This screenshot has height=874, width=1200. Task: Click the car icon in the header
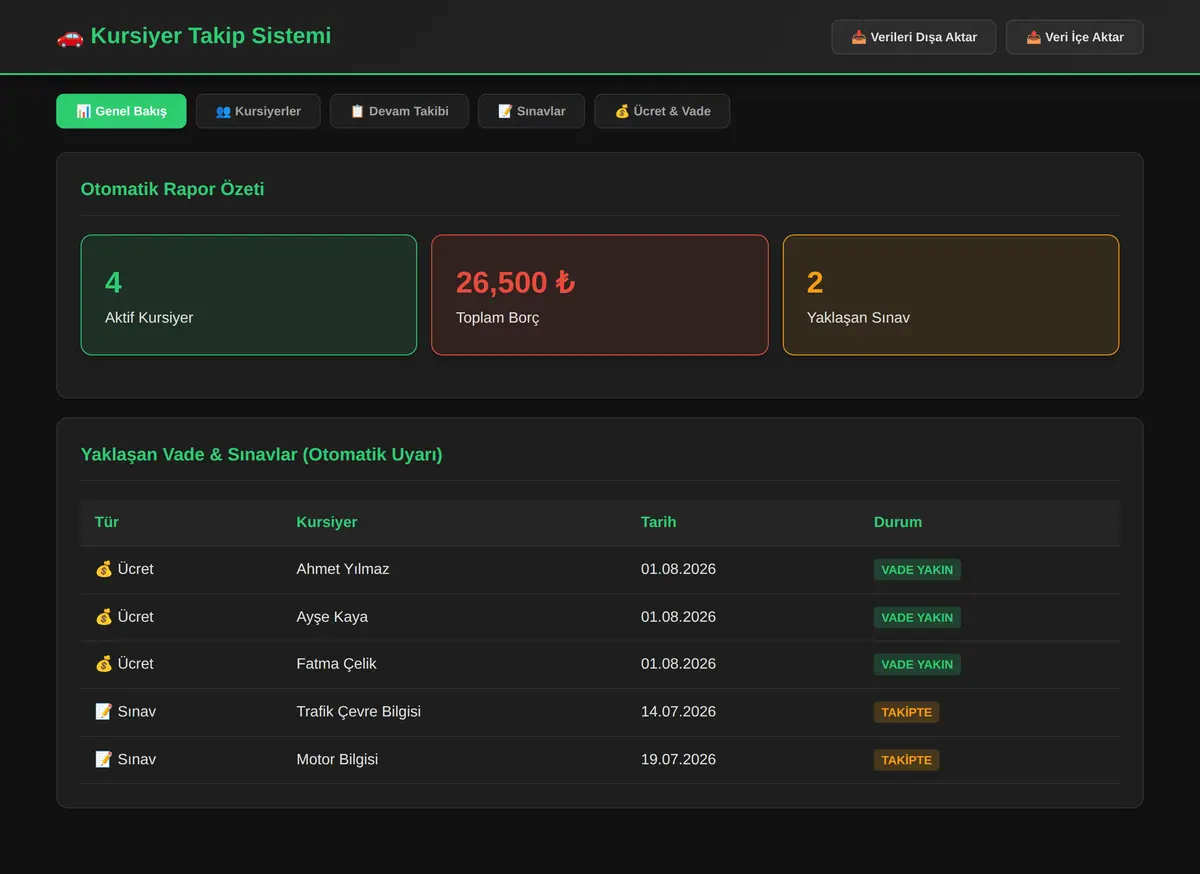(70, 37)
